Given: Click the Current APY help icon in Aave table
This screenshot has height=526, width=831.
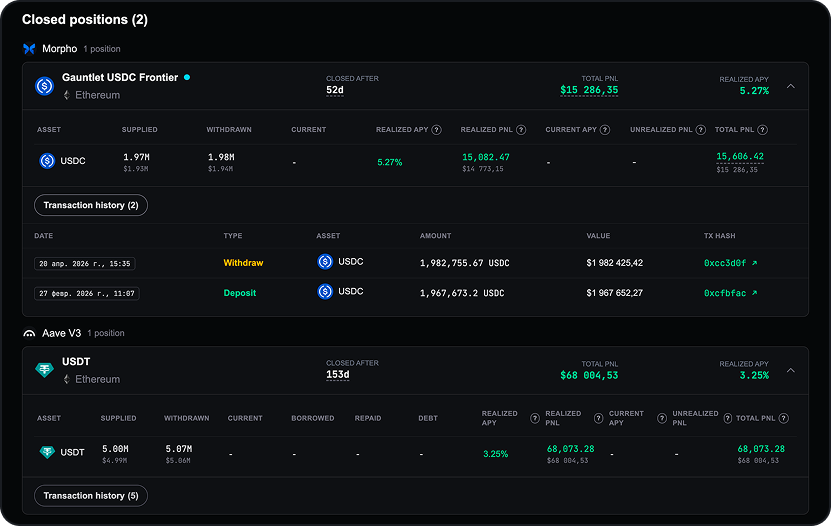Looking at the screenshot, I should coord(662,418).
